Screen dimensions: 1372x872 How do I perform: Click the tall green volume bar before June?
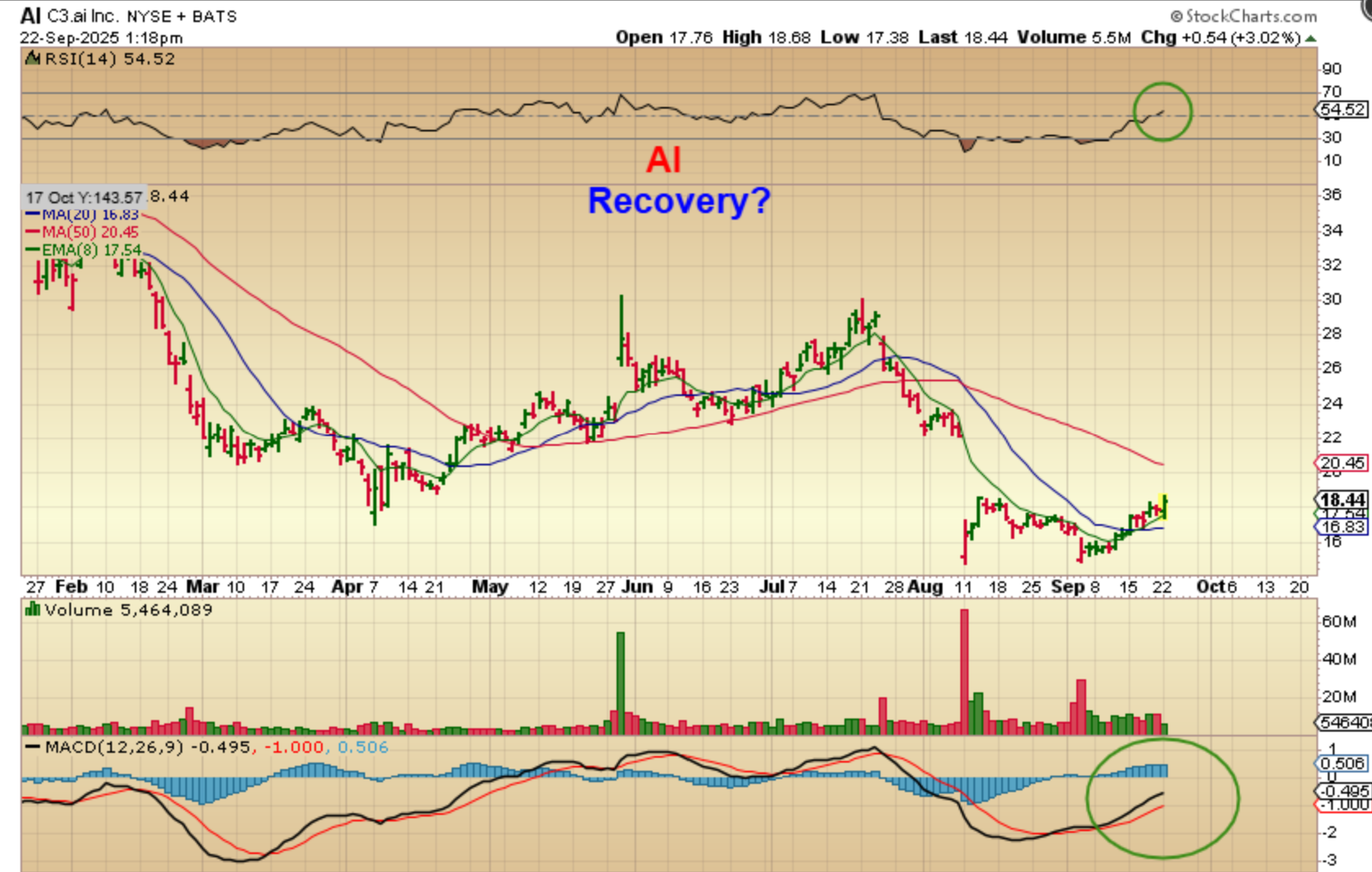coord(621,683)
